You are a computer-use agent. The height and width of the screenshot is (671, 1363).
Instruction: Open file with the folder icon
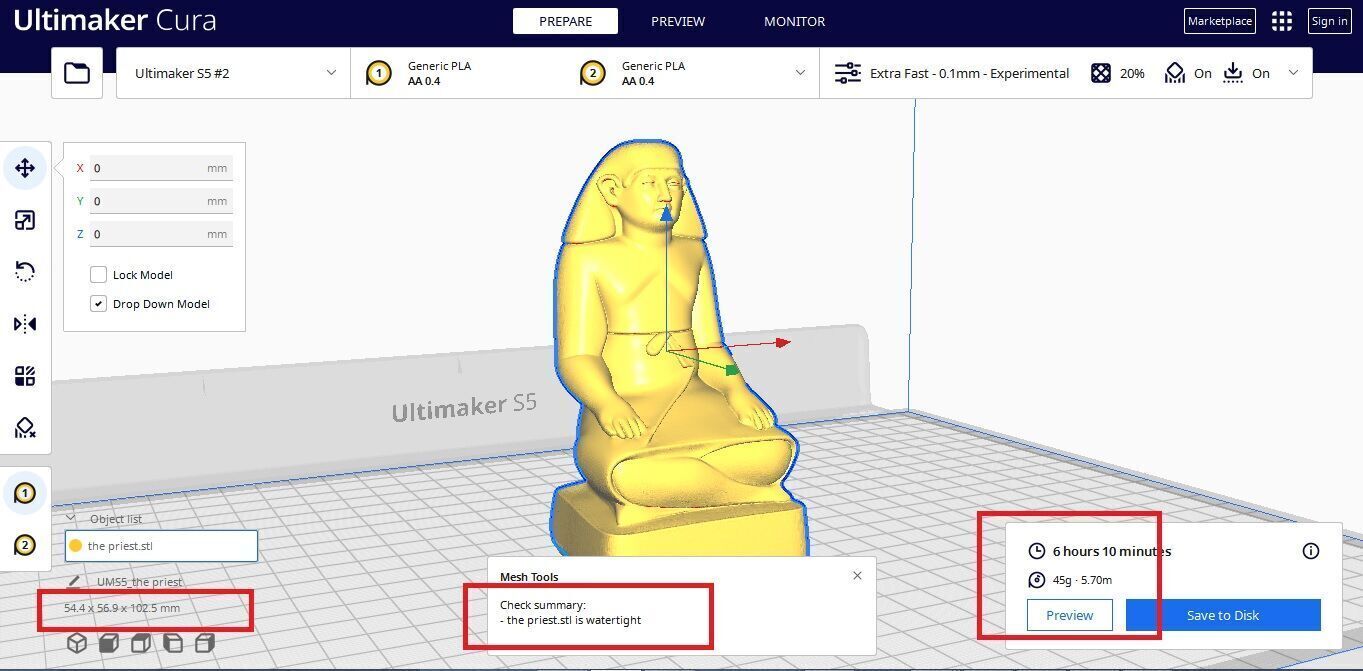coord(77,73)
